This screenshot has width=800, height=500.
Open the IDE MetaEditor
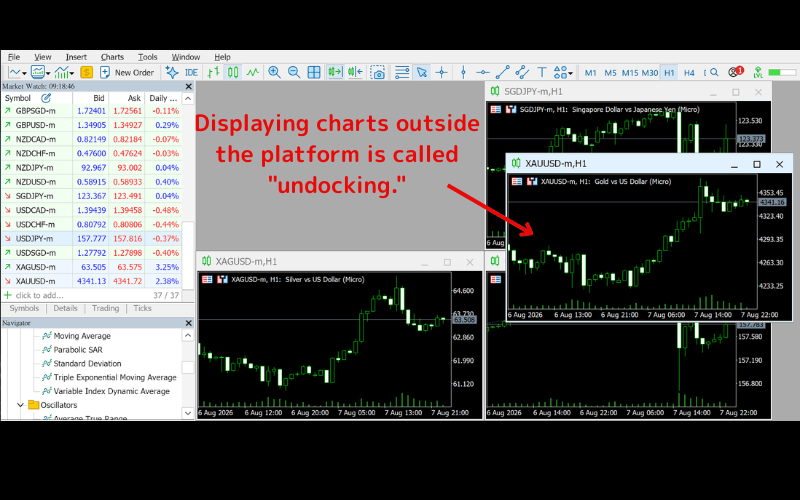(x=191, y=72)
